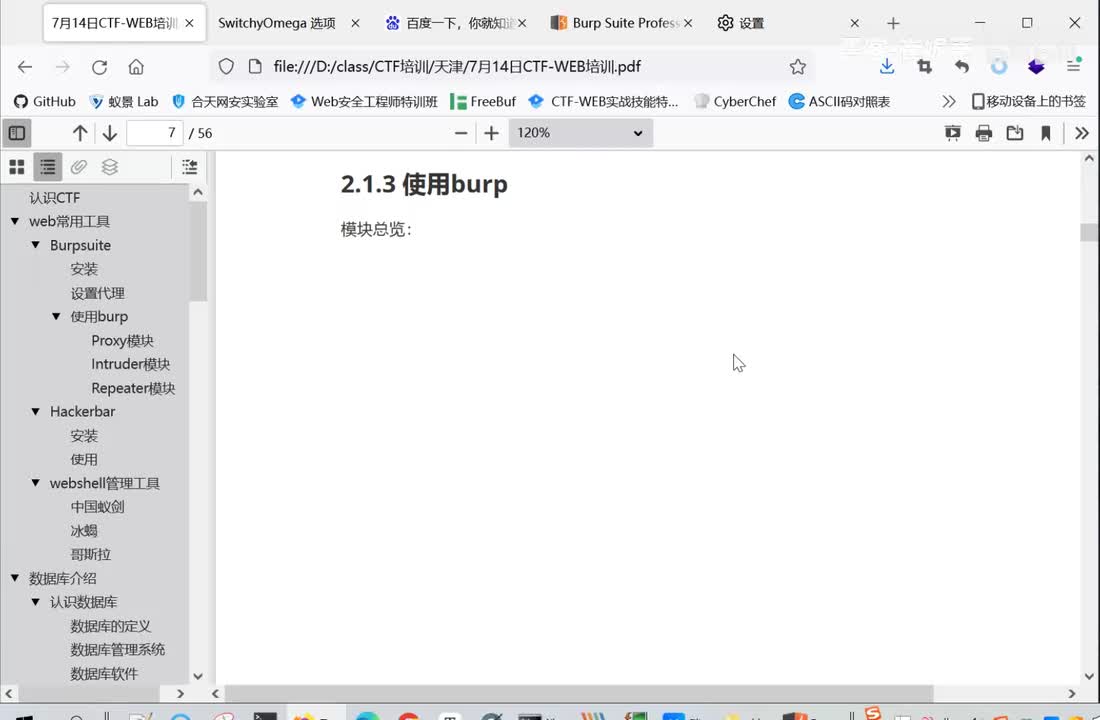Click the undo arrow toolbar icon
1100x720 pixels.
point(961,67)
